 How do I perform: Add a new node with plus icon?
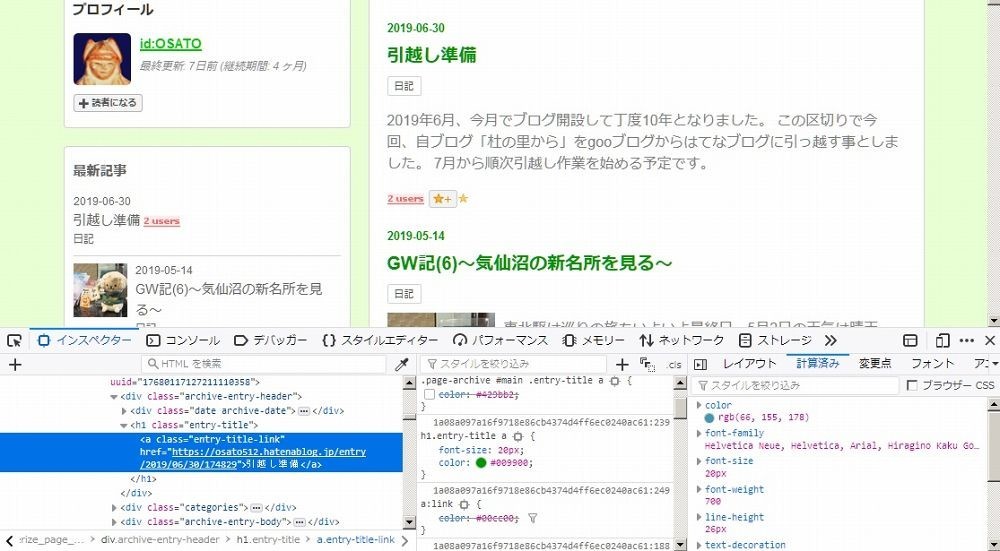pos(15,364)
